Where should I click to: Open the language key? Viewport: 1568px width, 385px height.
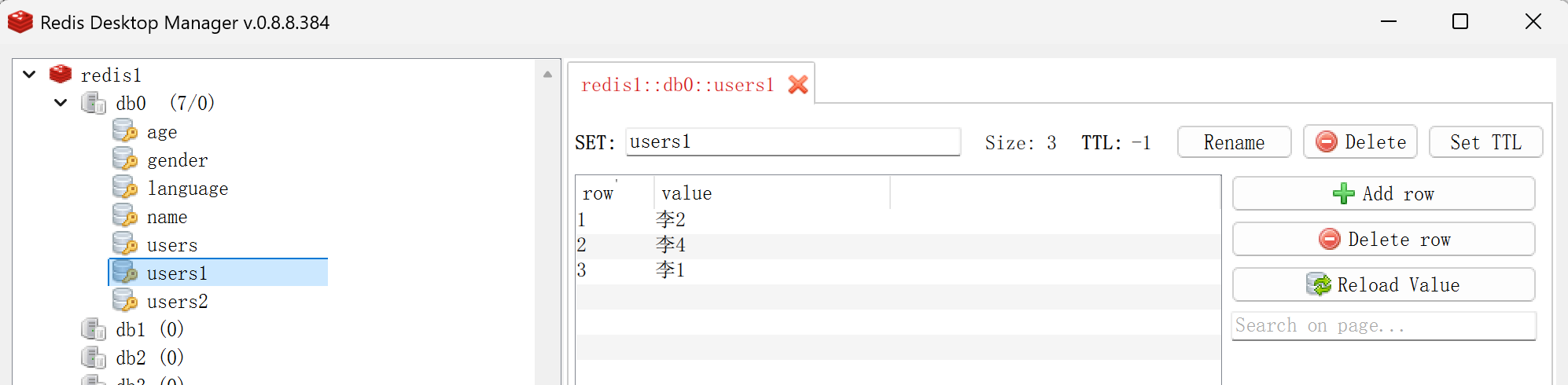(x=188, y=189)
